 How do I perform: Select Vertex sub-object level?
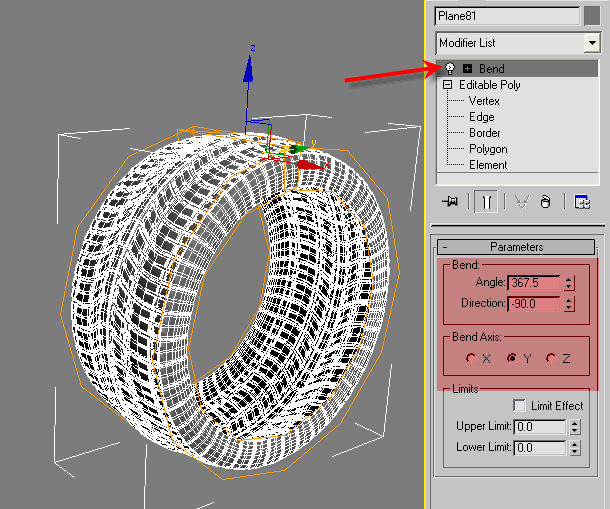[484, 101]
